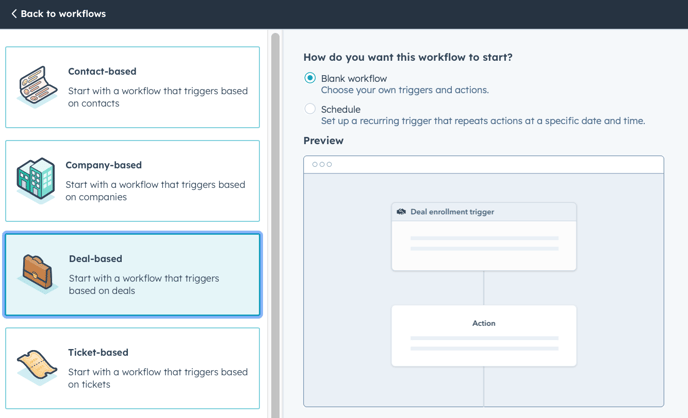Click the back chevron arrow icon
Viewport: 688px width, 418px height.
(14, 14)
